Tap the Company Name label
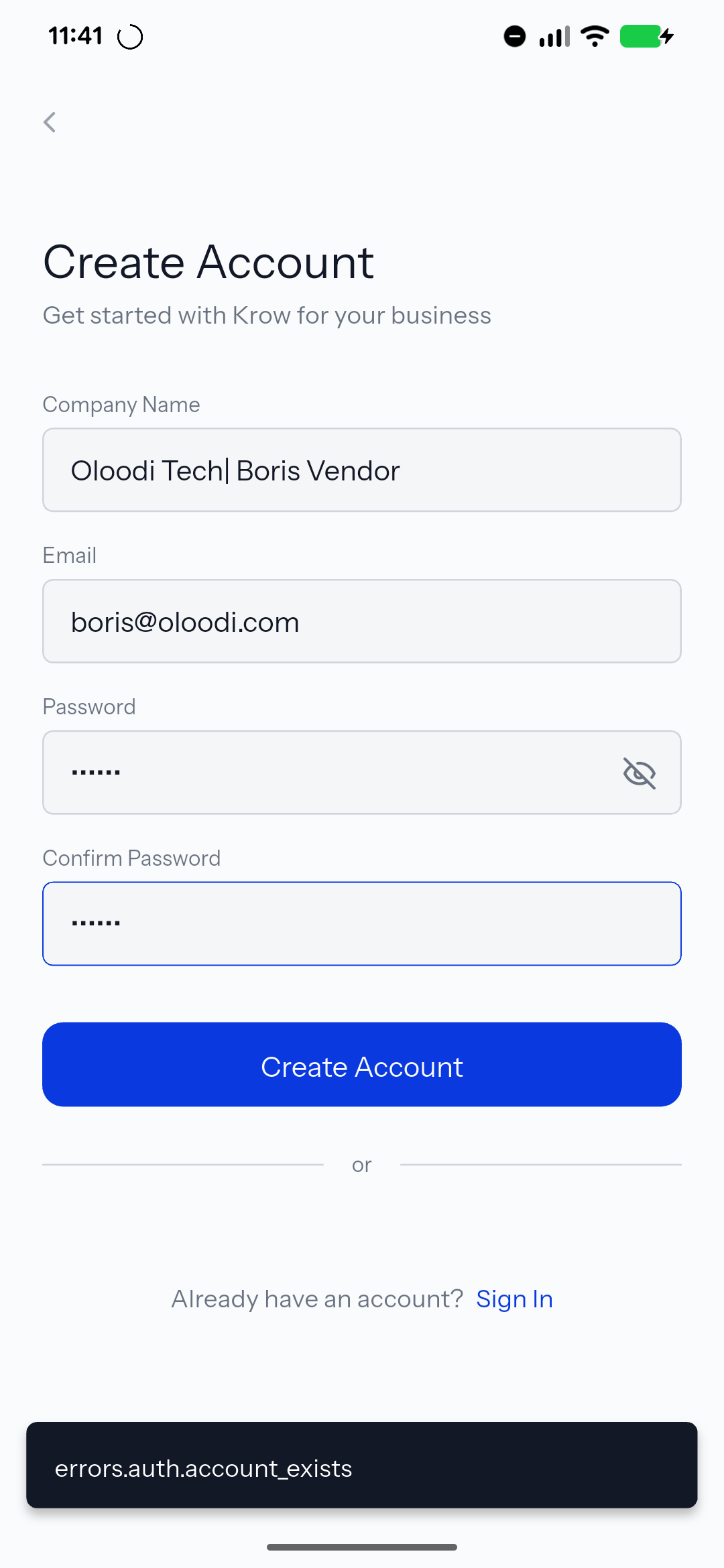This screenshot has height=1568, width=724. tap(121, 405)
